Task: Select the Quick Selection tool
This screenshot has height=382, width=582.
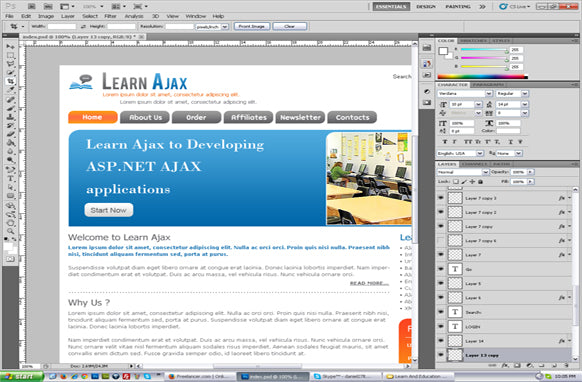Action: pos(10,72)
